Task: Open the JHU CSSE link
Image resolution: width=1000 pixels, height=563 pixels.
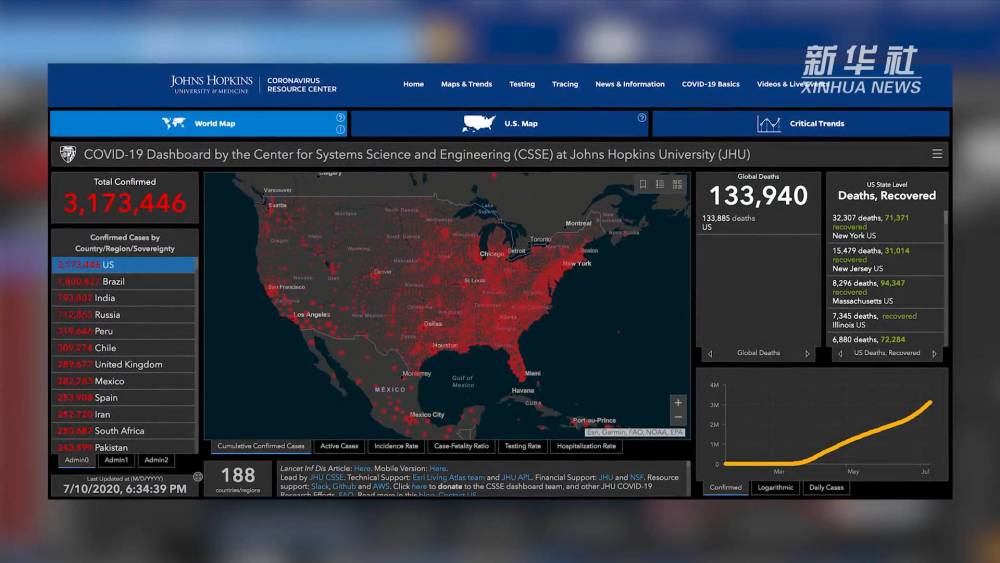Action: 326,477
